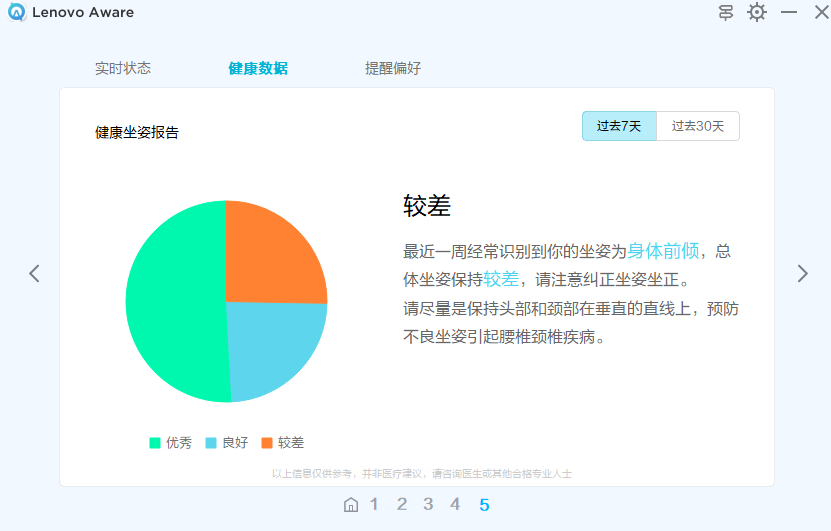The width and height of the screenshot is (831, 531).
Task: Click the highlighted 身体前倾 text
Action: (x=663, y=251)
